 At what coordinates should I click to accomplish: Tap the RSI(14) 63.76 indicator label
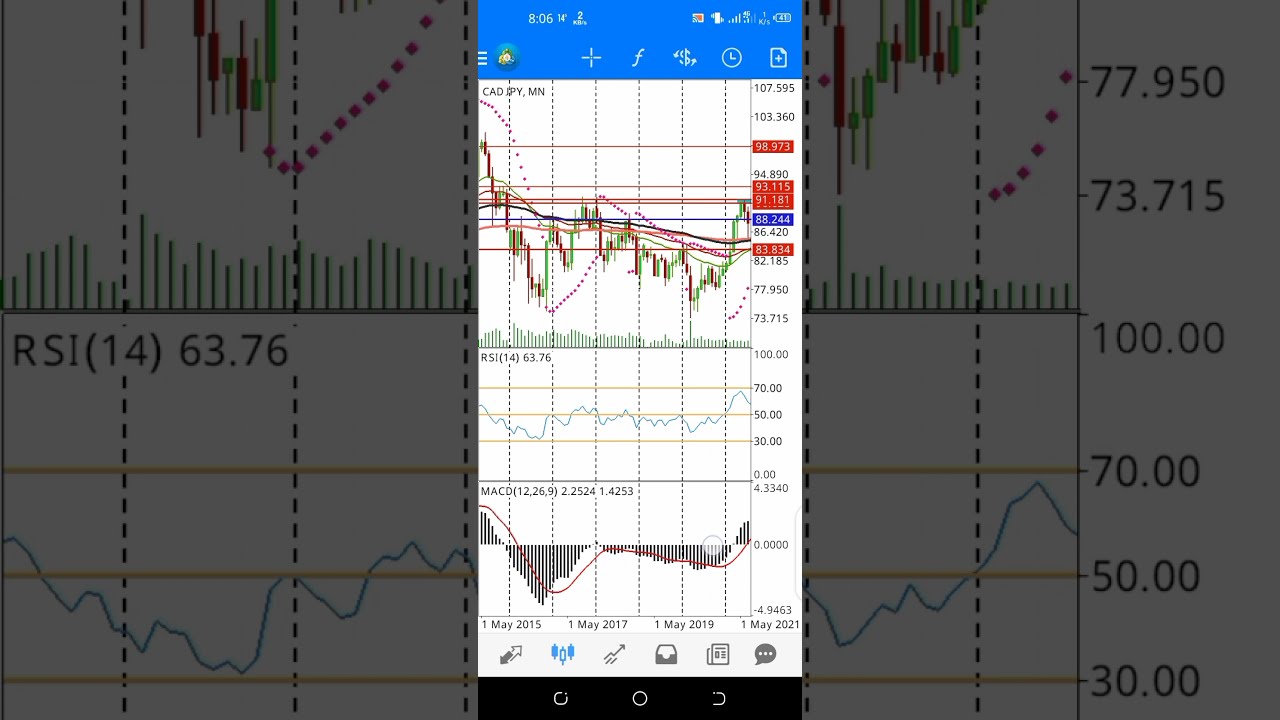516,358
